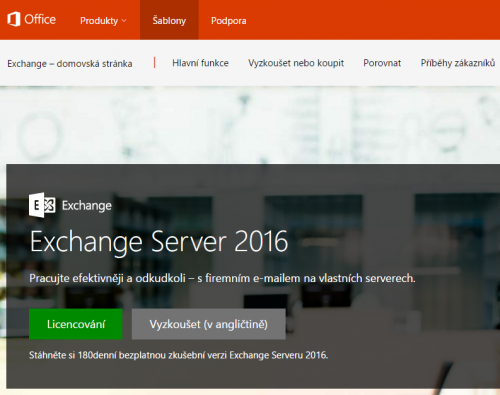
Task: Go to Exchange – domovská stránka
Action: click(70, 63)
